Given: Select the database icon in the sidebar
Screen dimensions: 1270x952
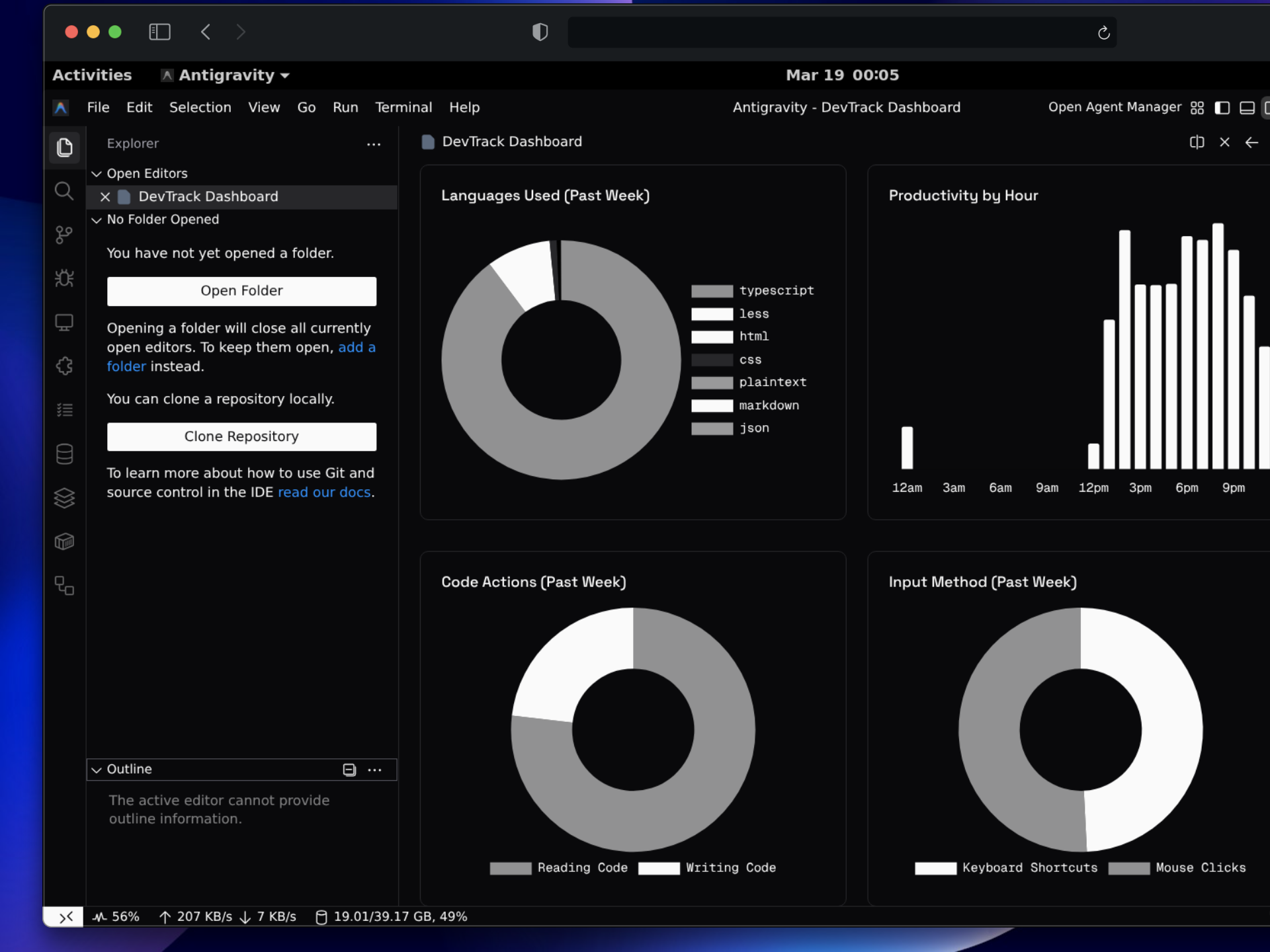Looking at the screenshot, I should tap(64, 454).
